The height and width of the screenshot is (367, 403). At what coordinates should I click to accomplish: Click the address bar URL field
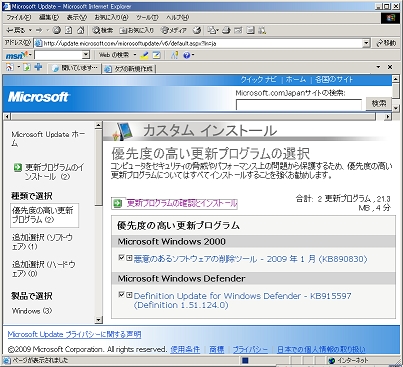198,43
